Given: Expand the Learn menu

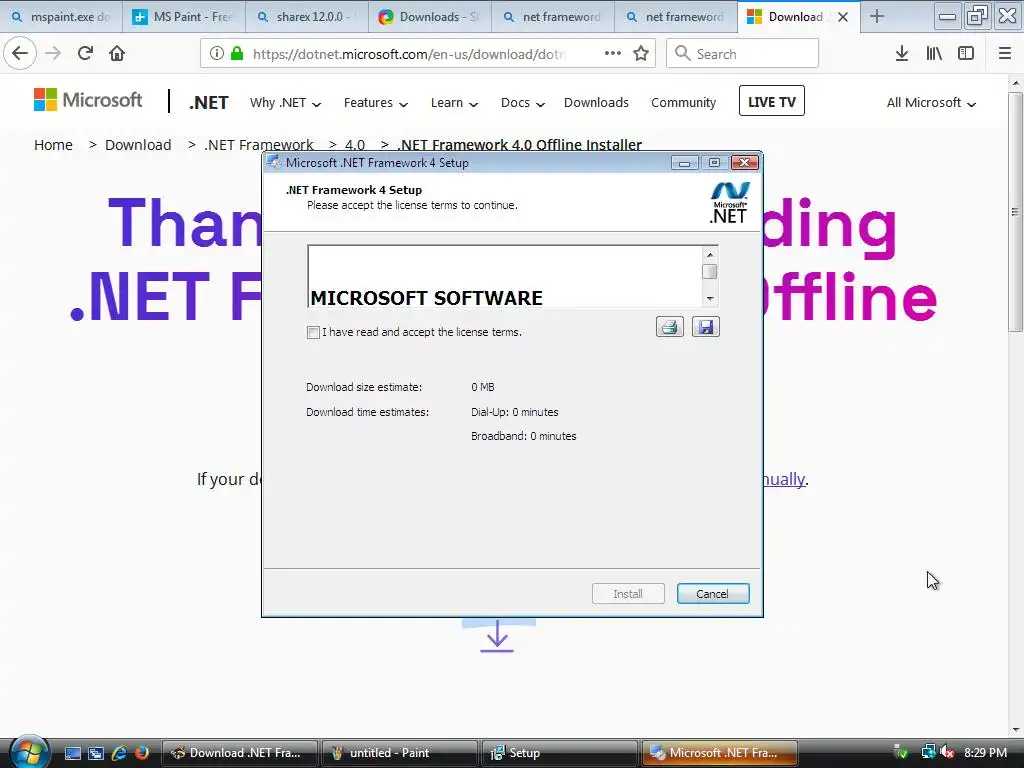Looking at the screenshot, I should click(454, 103).
